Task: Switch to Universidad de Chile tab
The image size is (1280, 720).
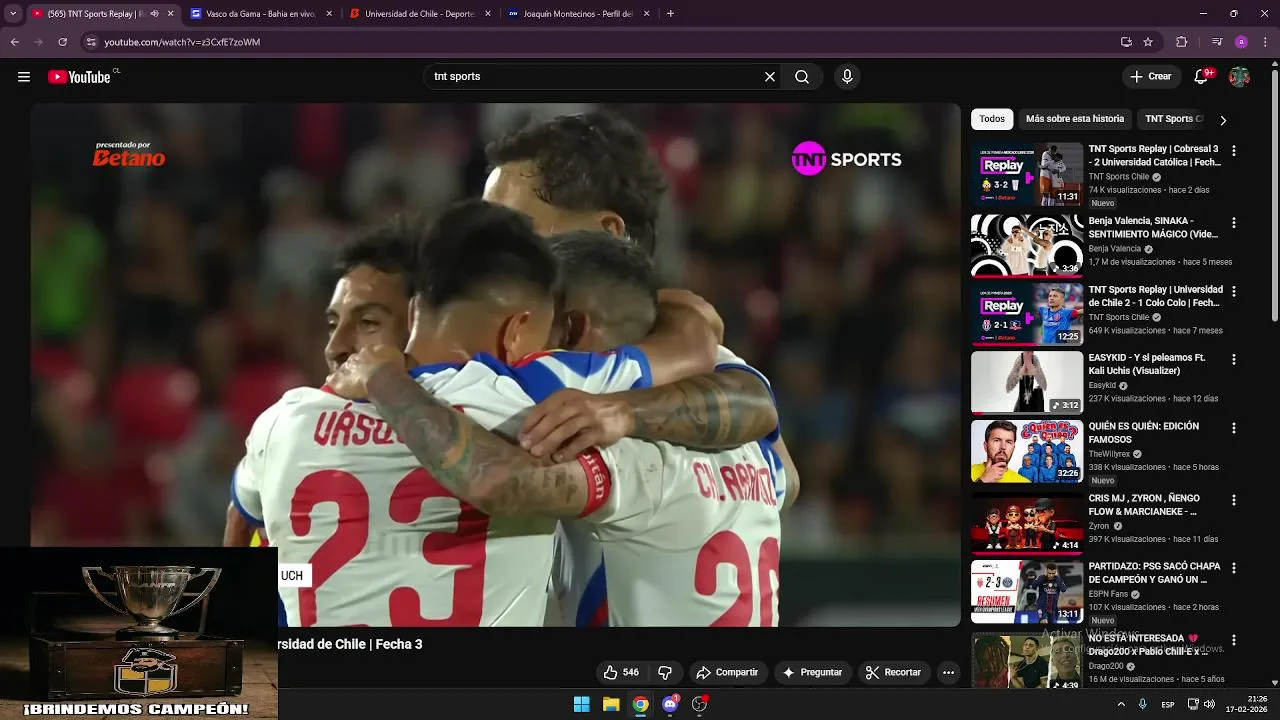Action: pos(420,14)
